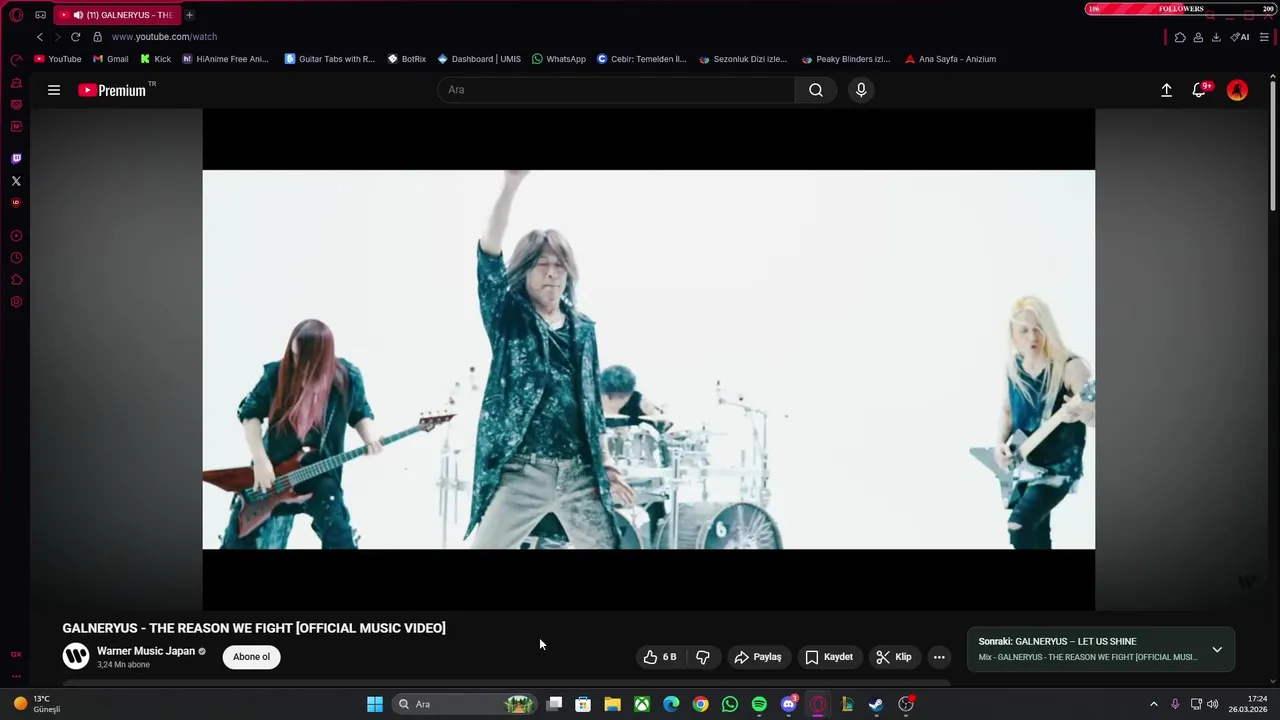Open Steam from the taskbar
The width and height of the screenshot is (1280, 720).
876,704
